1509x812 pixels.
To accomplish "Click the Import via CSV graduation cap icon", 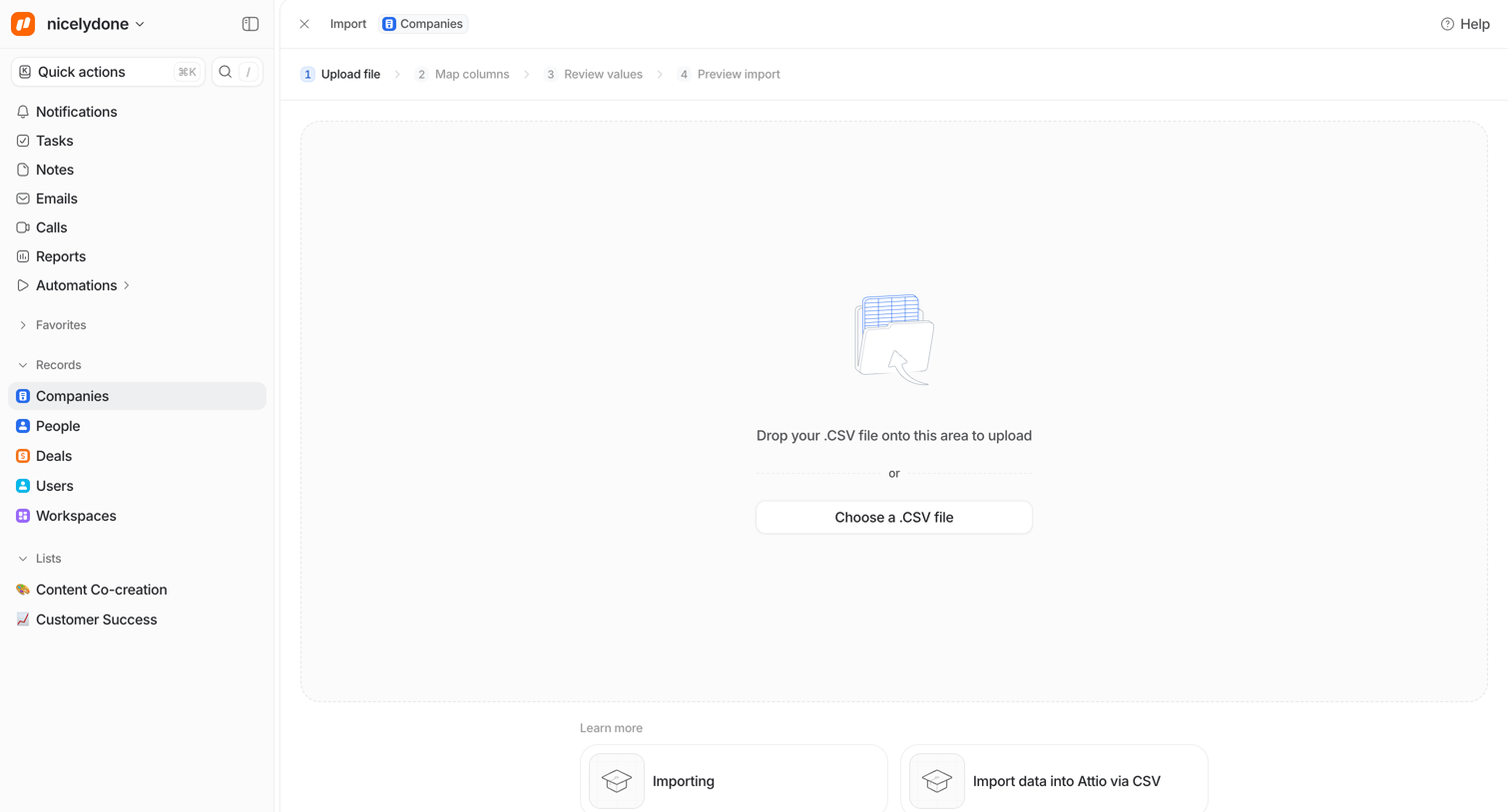I will [937, 781].
